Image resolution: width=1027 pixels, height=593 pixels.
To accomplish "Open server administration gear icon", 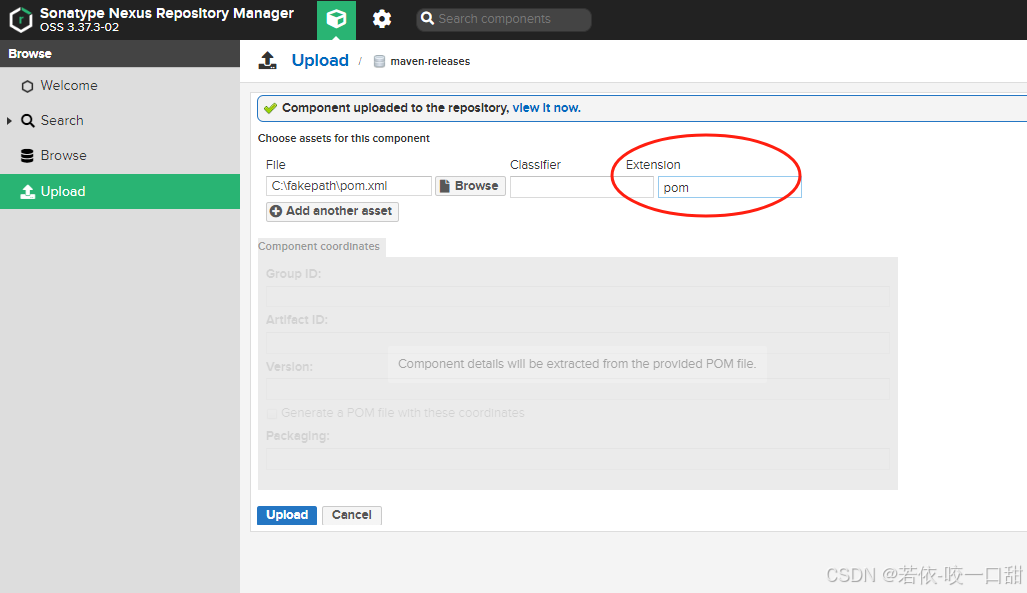I will [x=382, y=19].
